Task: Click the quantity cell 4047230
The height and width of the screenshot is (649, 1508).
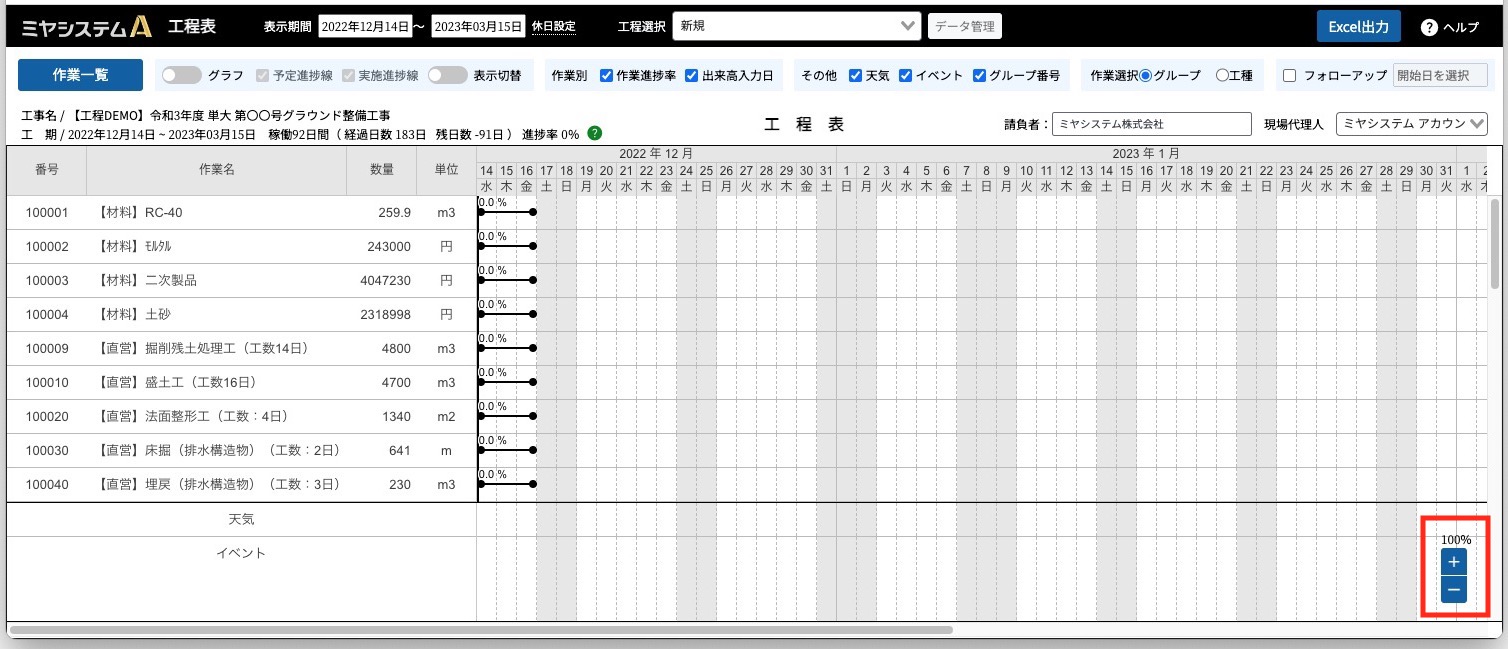Action: [x=385, y=281]
